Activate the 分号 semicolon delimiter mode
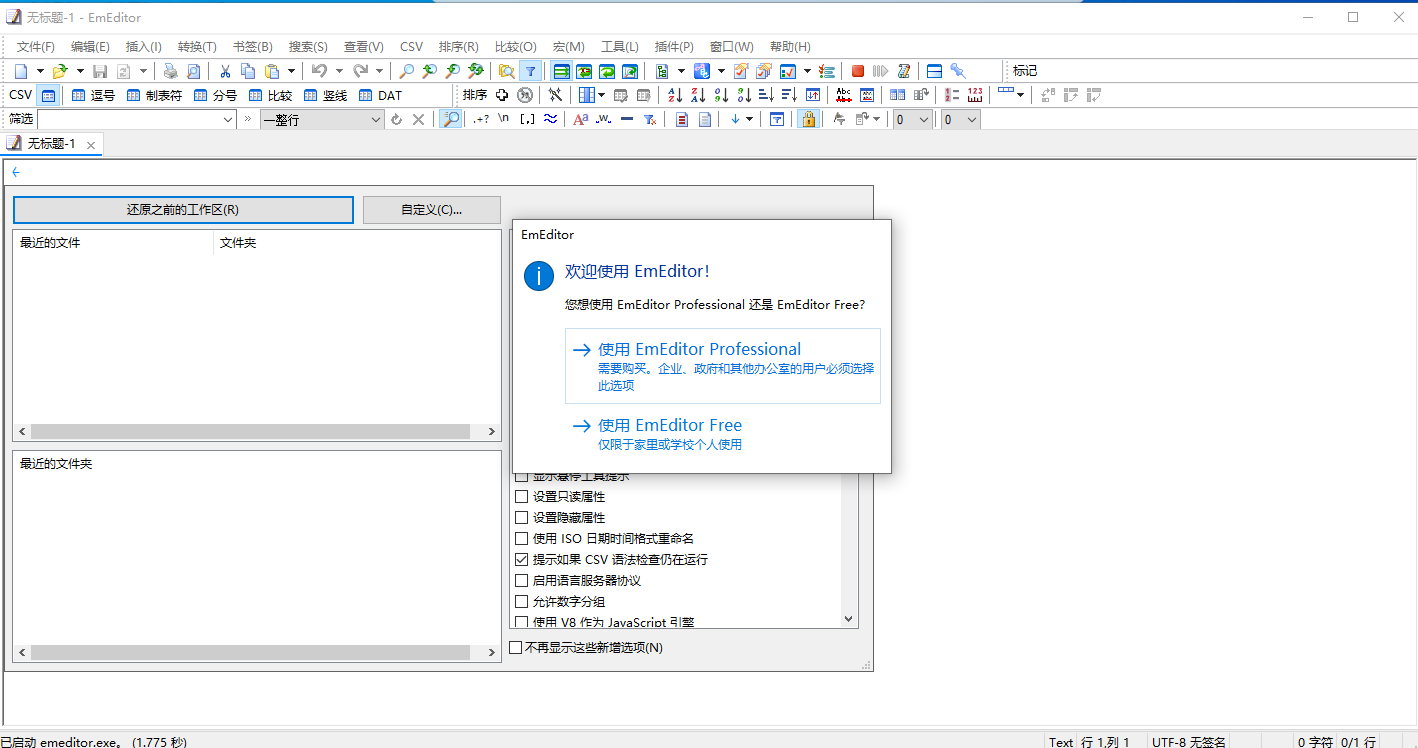Screen dimensions: 1418x748 [x=213, y=94]
